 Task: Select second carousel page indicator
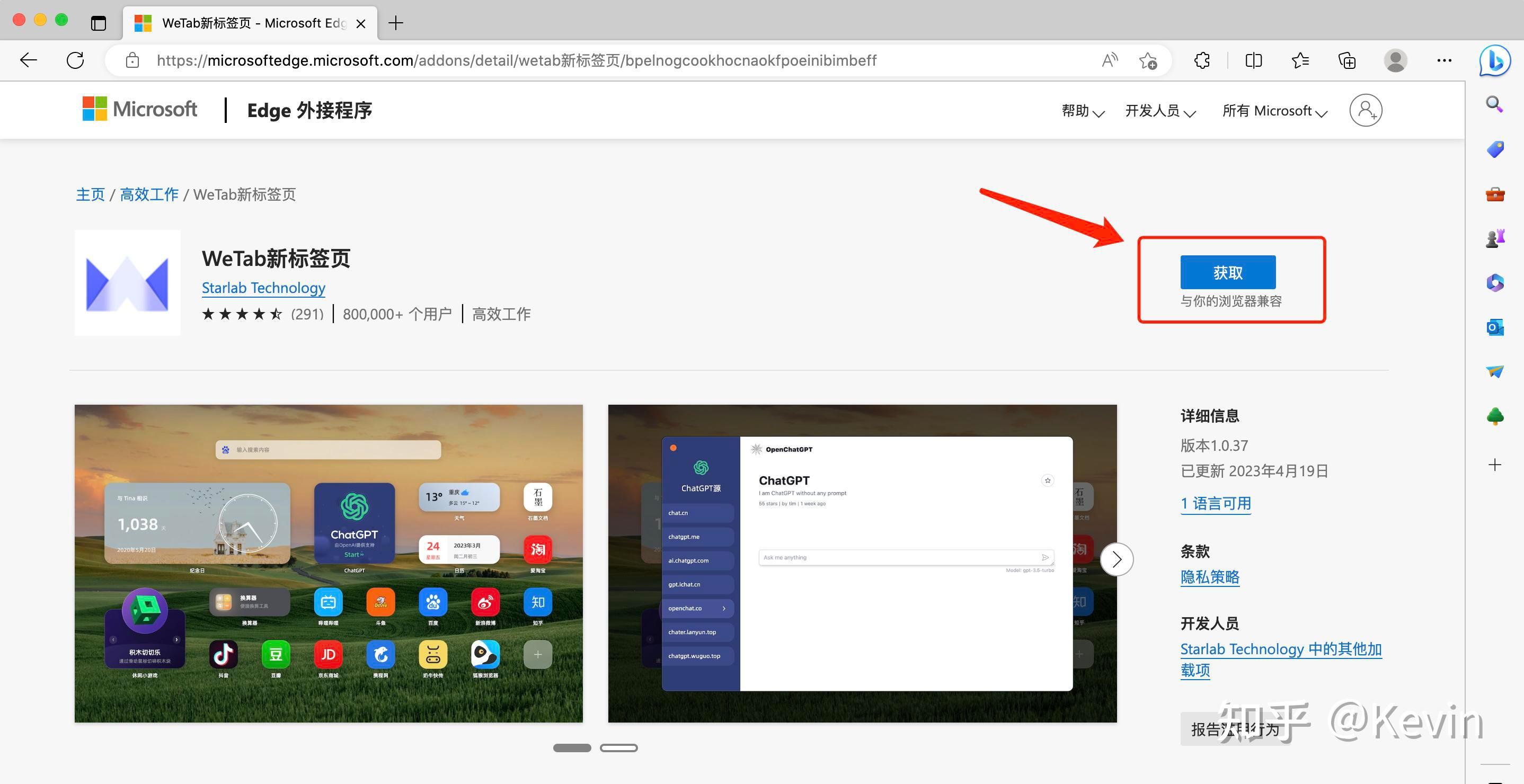coord(618,748)
